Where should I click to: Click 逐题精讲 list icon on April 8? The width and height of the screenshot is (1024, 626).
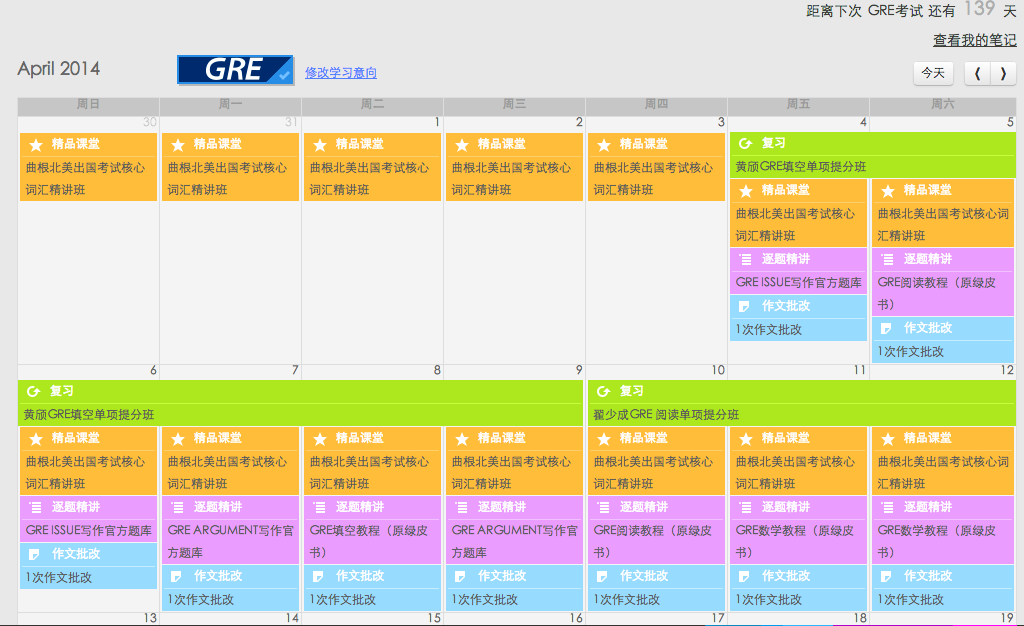click(x=319, y=507)
